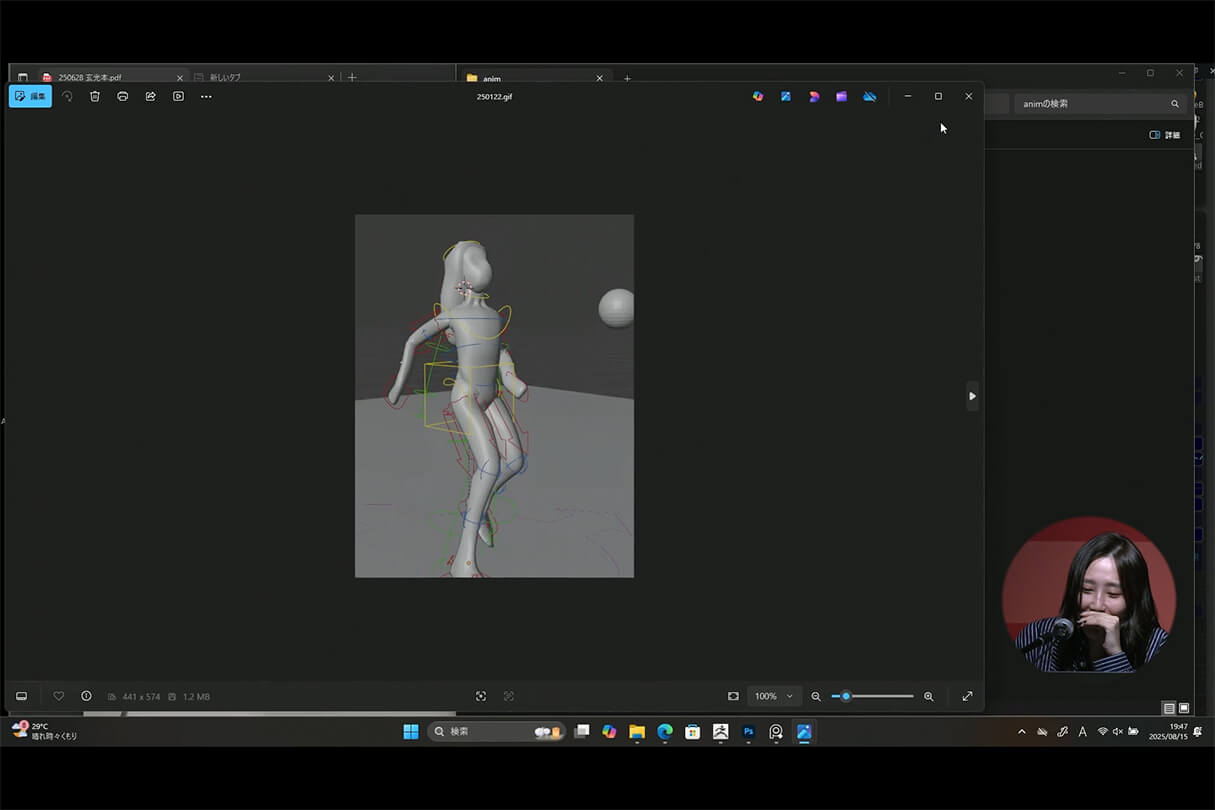The image size is (1215, 810).
Task: Share the current GIF
Action: [150, 96]
